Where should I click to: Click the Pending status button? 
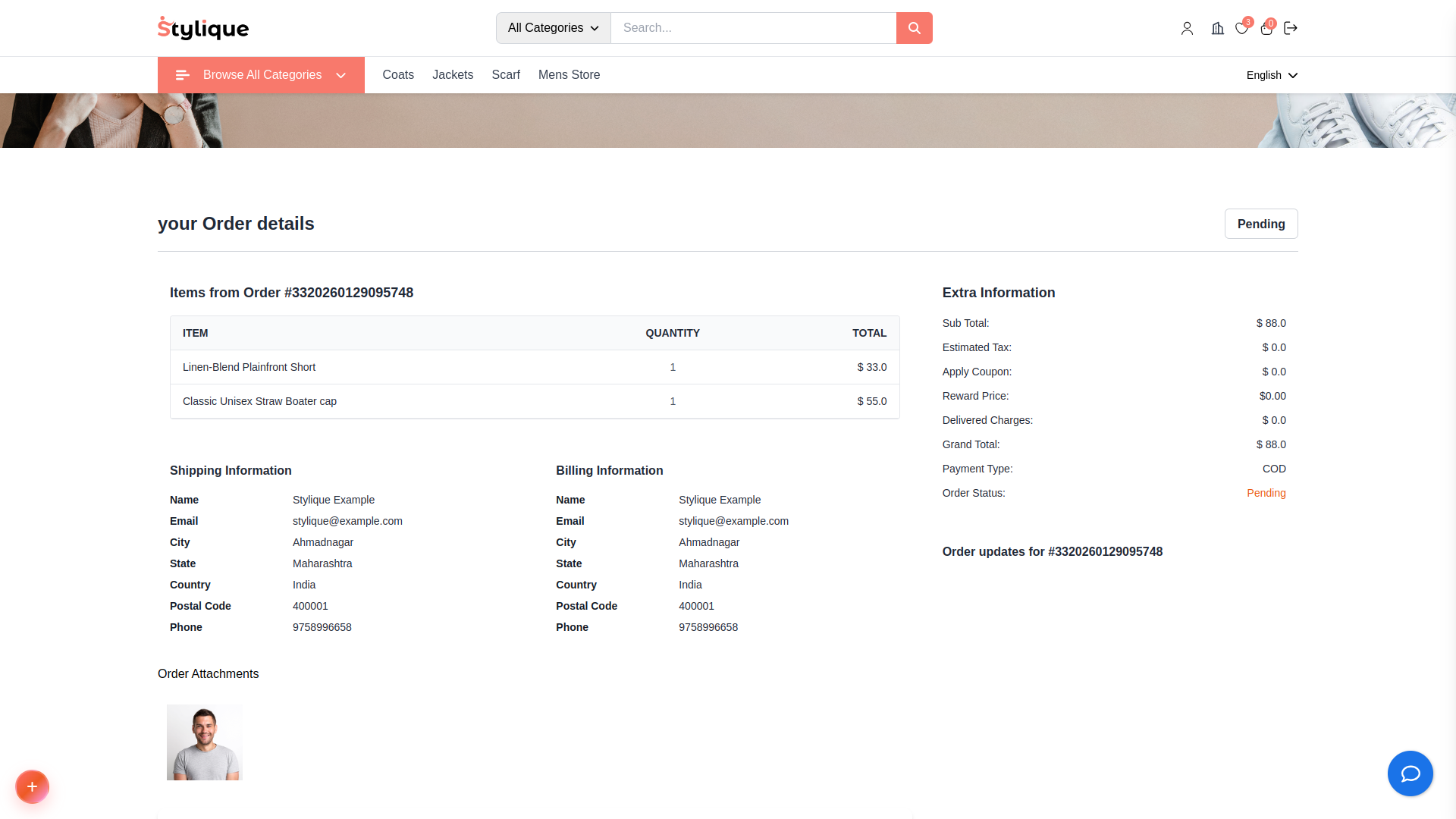[x=1261, y=224]
